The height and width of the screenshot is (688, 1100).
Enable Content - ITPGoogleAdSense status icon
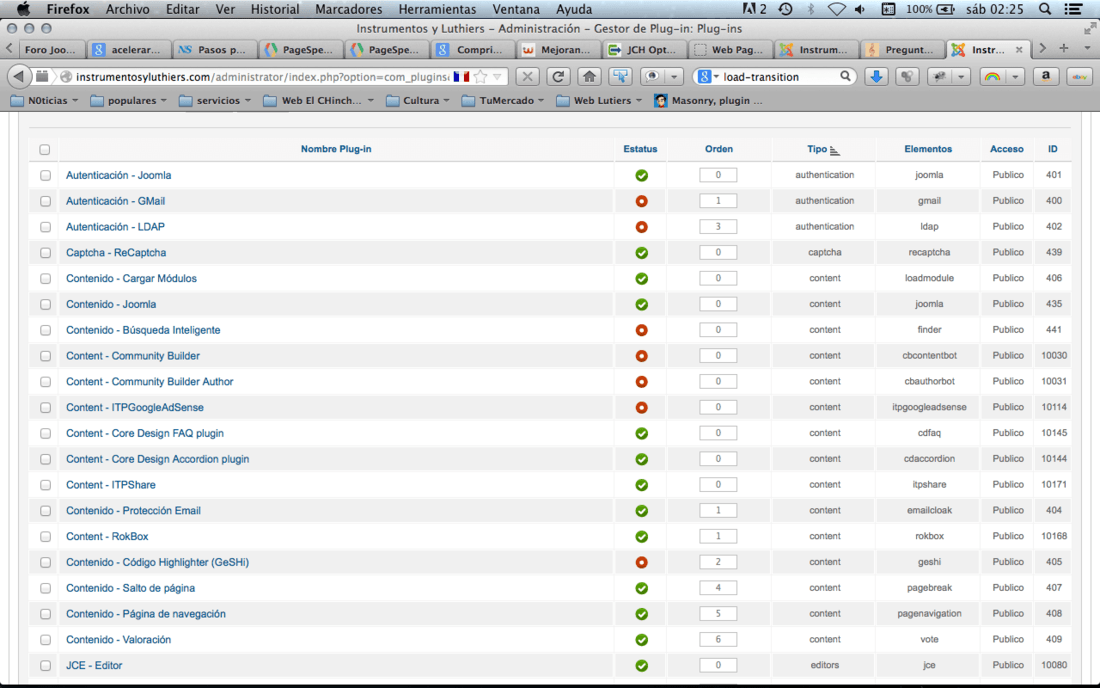coord(641,407)
